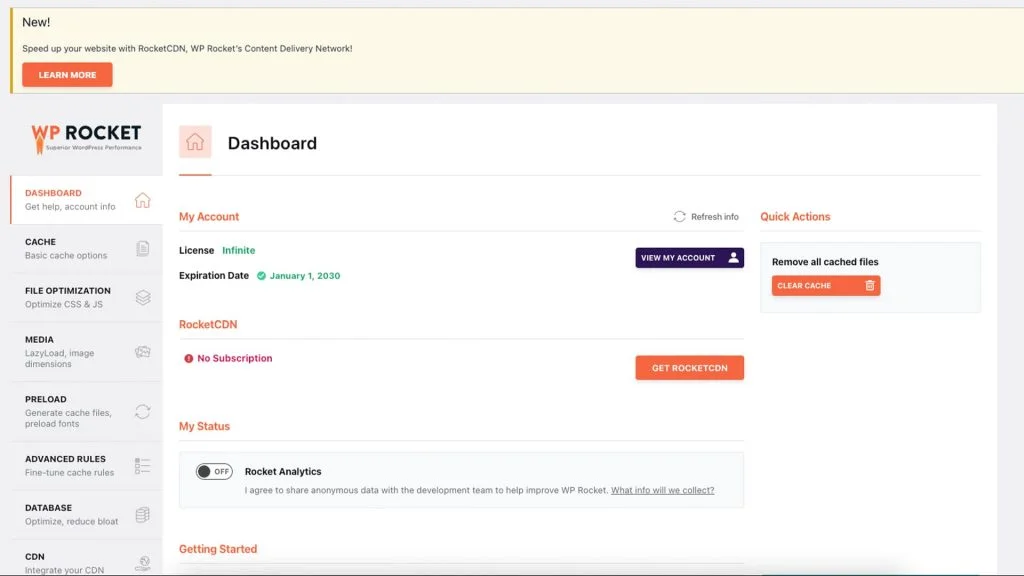
Task: Click the Preload refresh icon in sidebar
Action: 142,411
